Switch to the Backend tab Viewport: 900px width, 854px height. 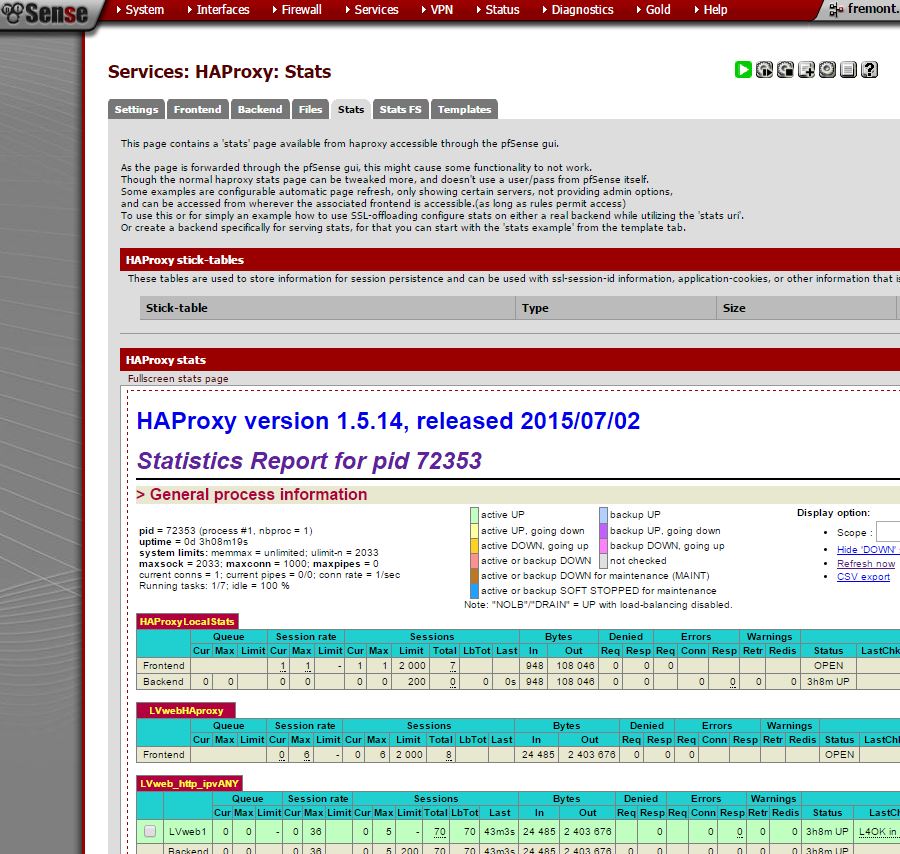260,109
